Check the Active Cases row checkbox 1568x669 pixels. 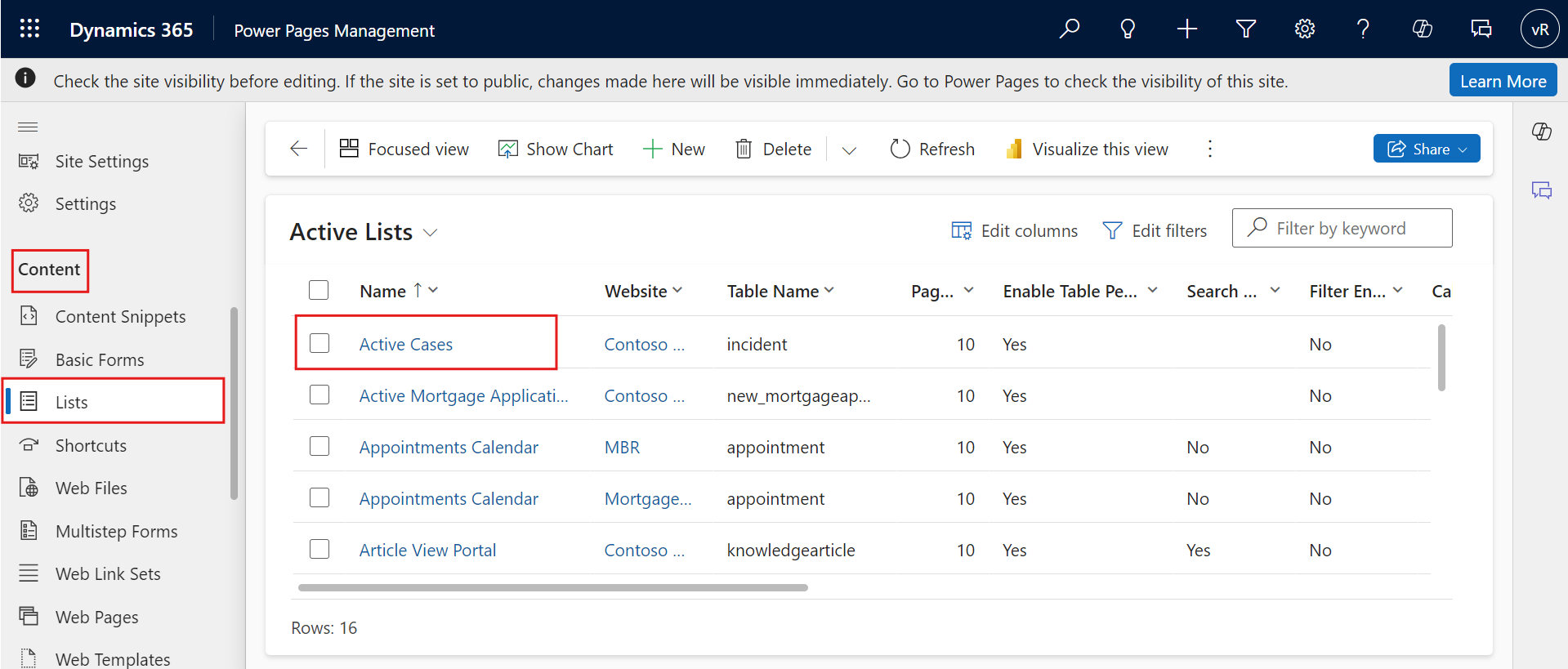coord(319,343)
